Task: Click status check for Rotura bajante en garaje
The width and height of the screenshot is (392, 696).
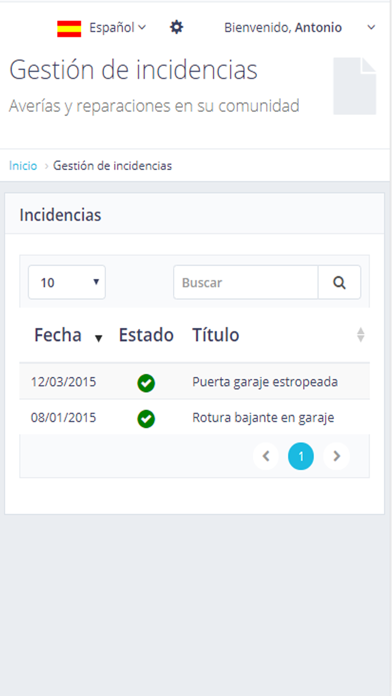Action: [x=146, y=419]
